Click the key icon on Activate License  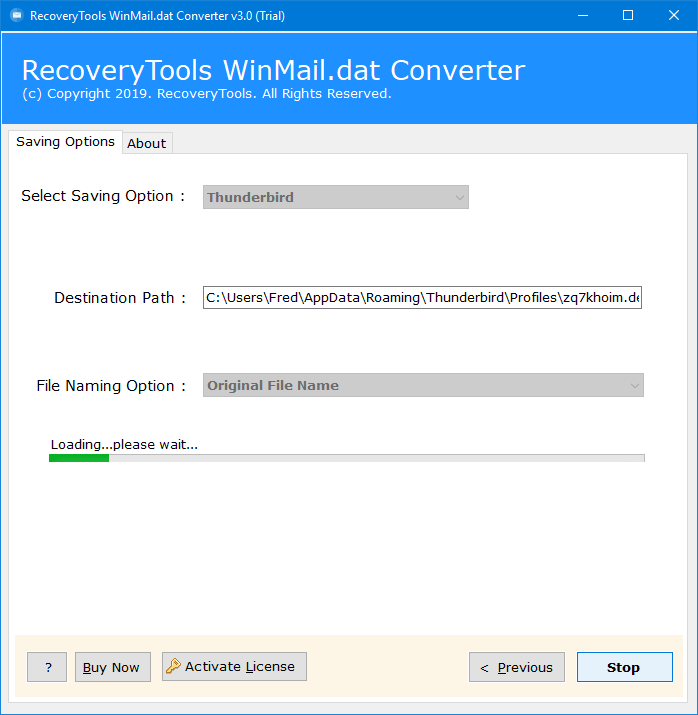click(x=173, y=666)
